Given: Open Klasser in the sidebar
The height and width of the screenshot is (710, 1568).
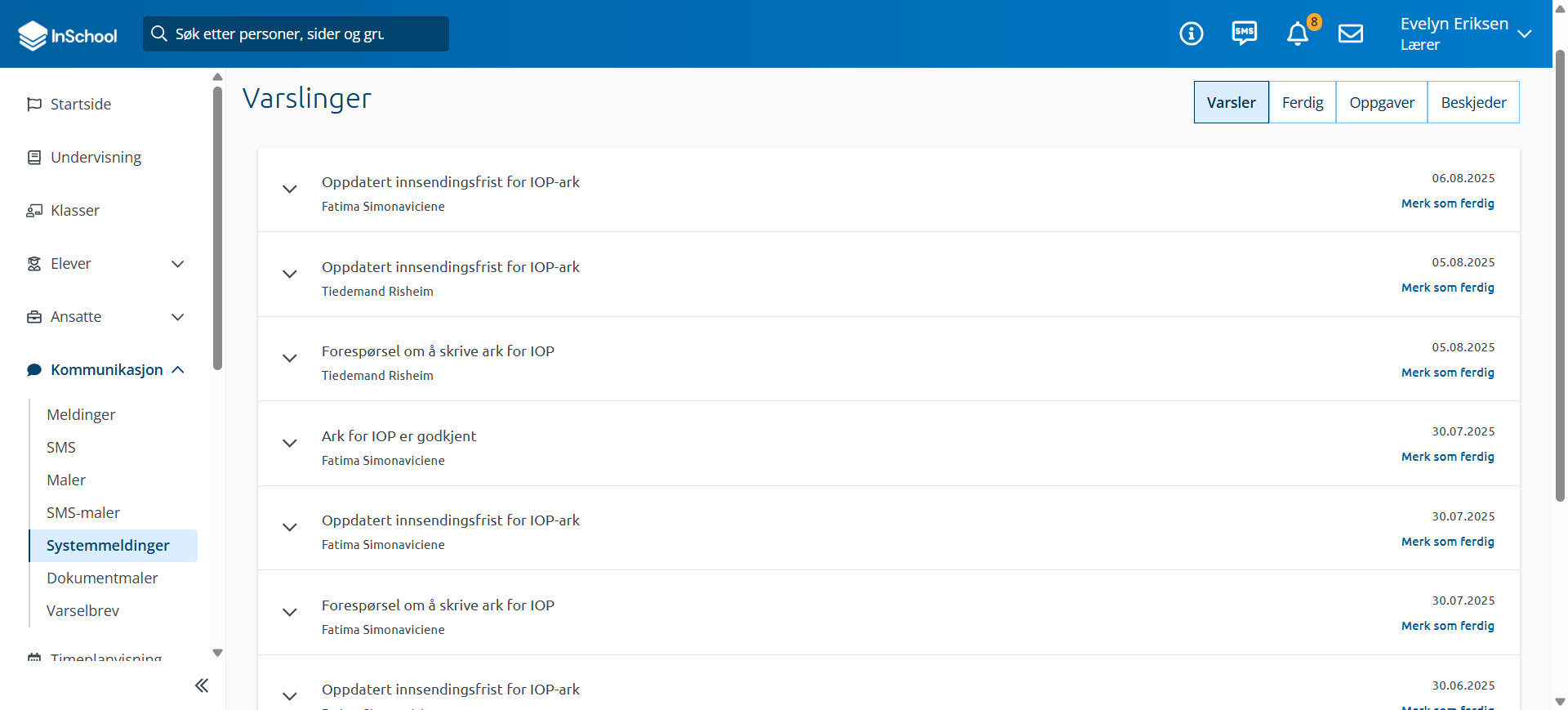Looking at the screenshot, I should [x=75, y=211].
